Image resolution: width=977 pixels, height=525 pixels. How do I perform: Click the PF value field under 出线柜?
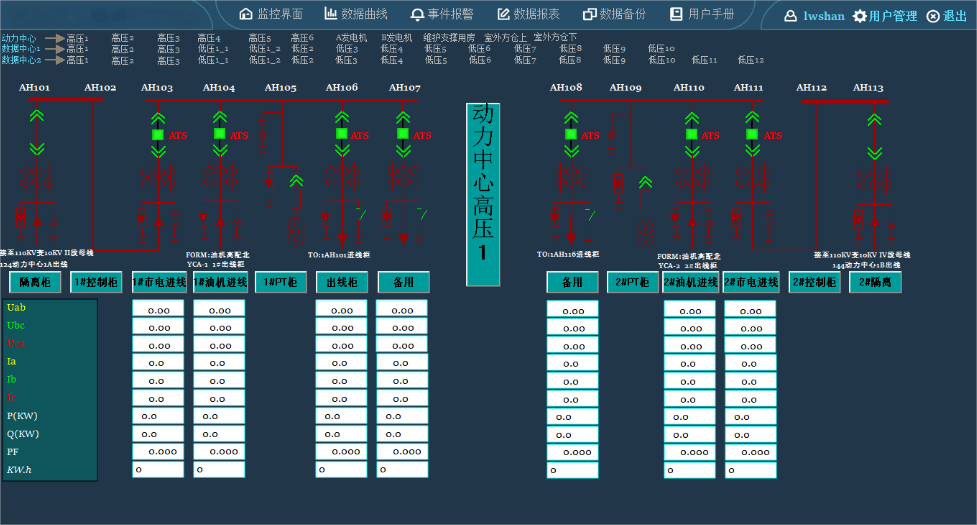tap(341, 452)
